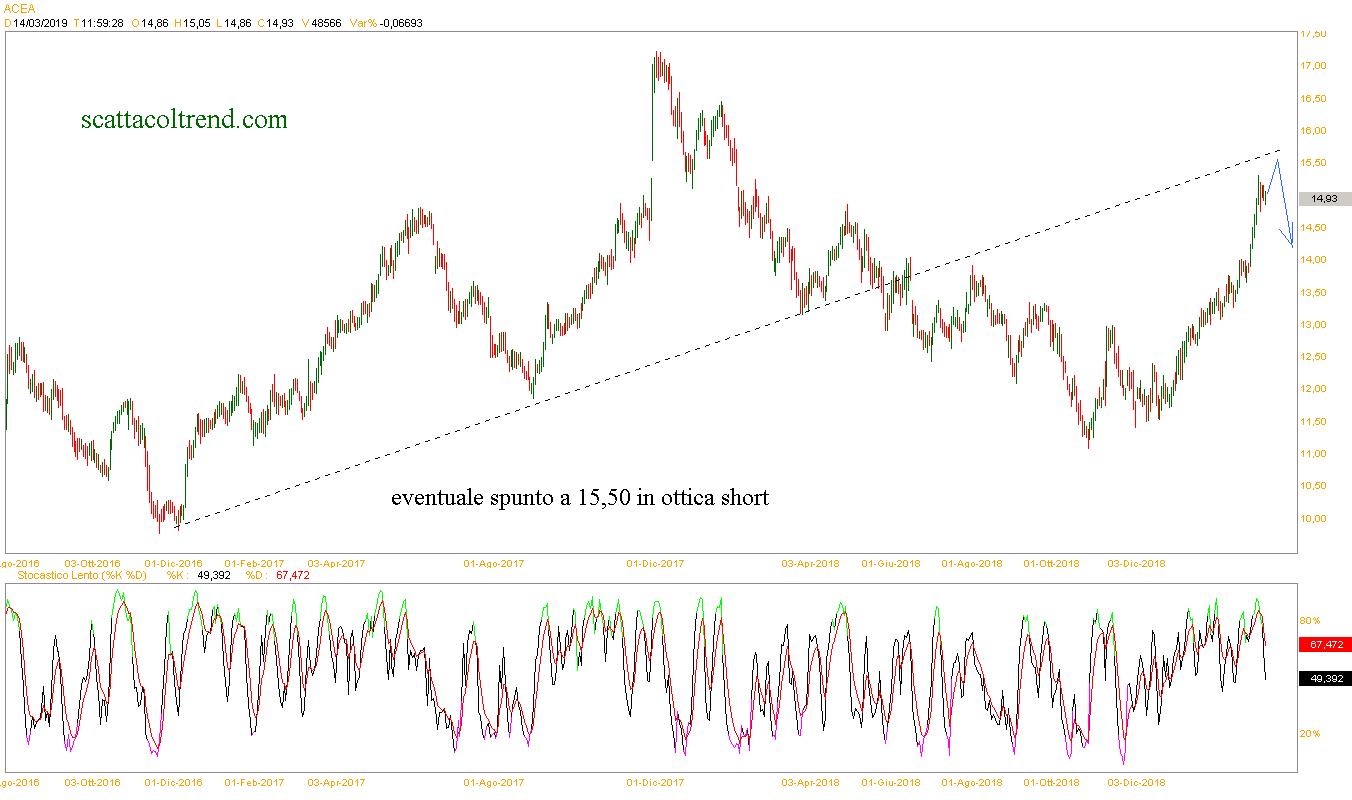Viewport: 1352px width, 800px height.
Task: Click the 03-Dic-2018 date marker
Action: [x=1136, y=563]
